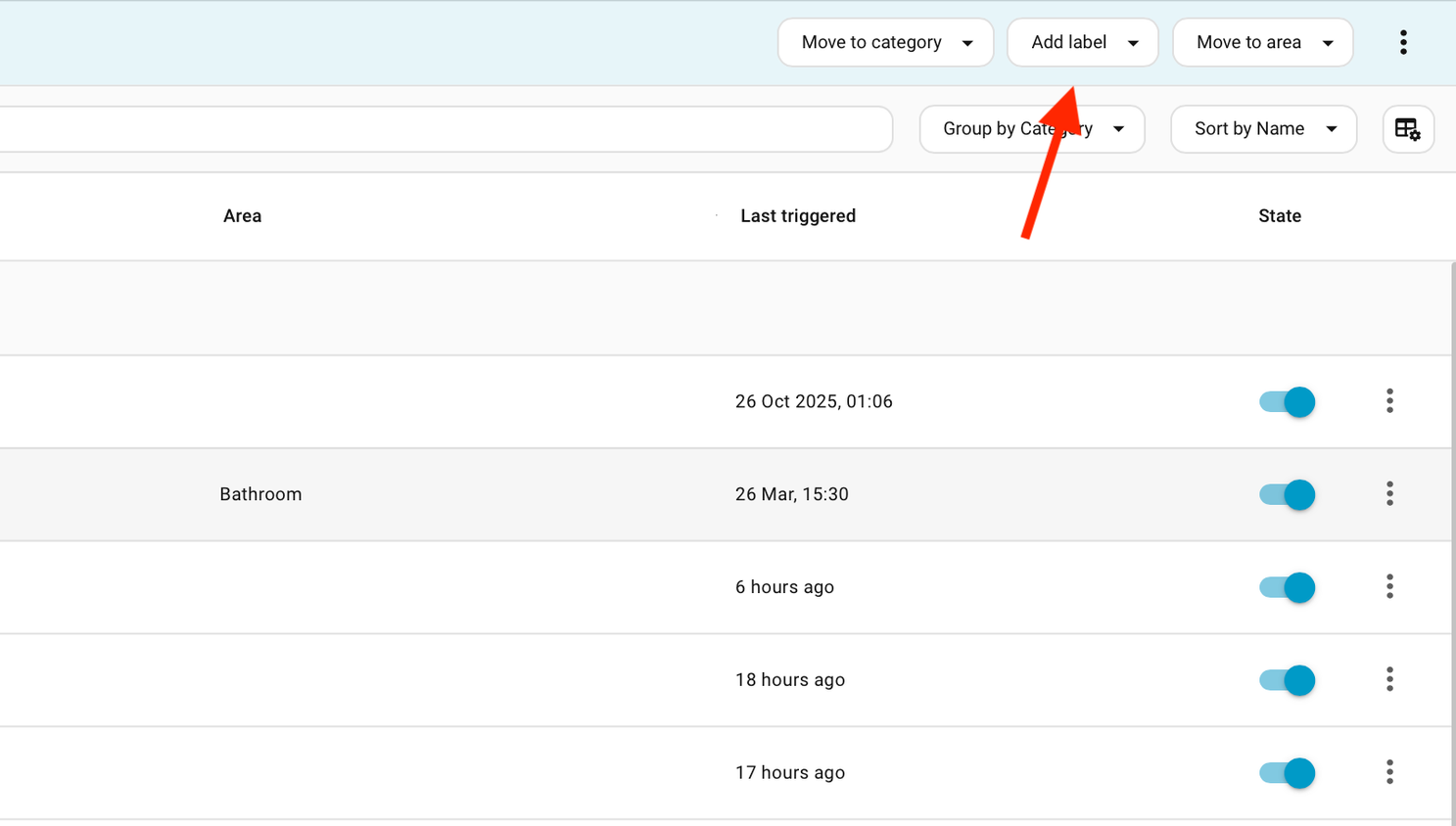Click the 17 hours ago timestamp
Viewport: 1456px width, 826px height.
[790, 773]
